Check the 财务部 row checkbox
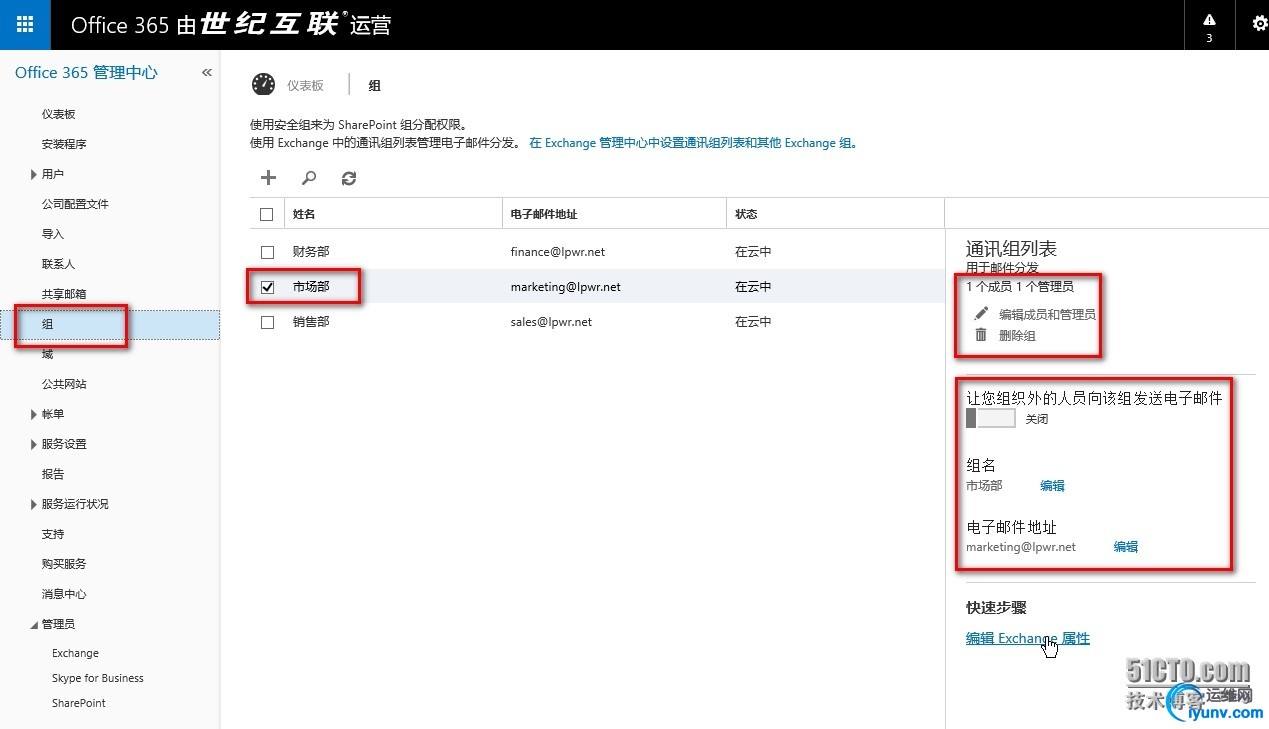Screen dimensions: 1269x729 click(267, 252)
